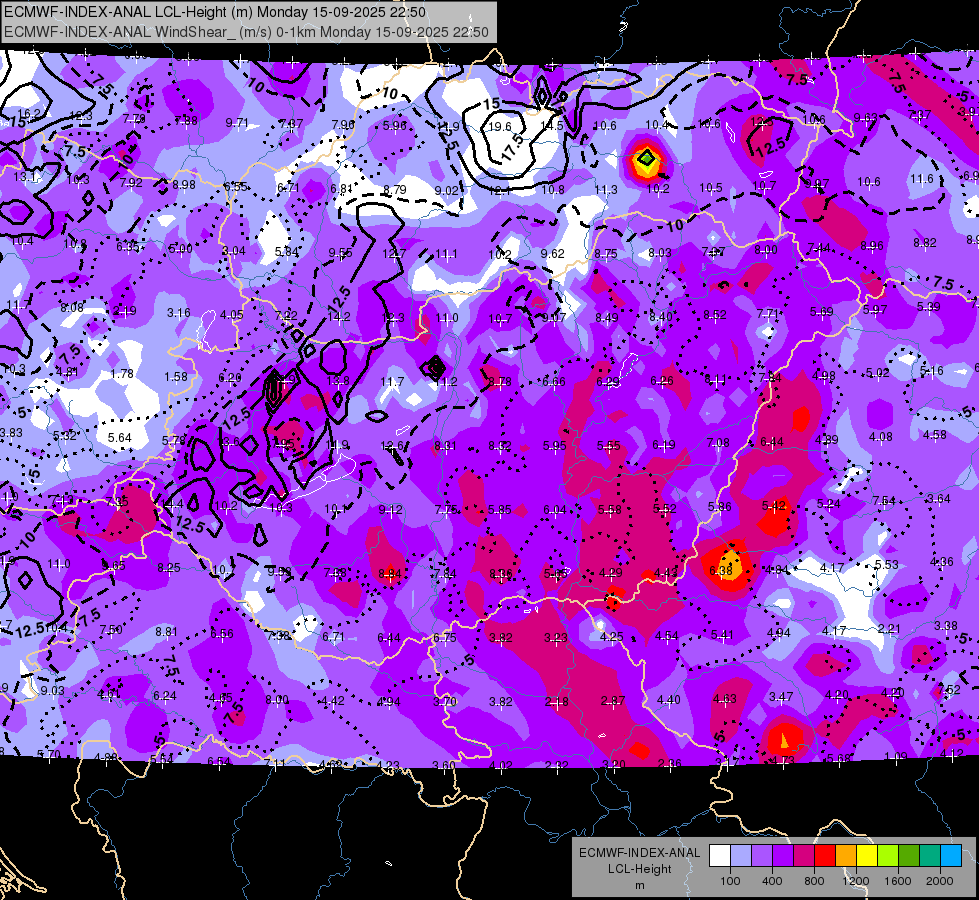The image size is (979, 900).
Task: Click the wind shear value '2.21'
Action: tap(888, 628)
